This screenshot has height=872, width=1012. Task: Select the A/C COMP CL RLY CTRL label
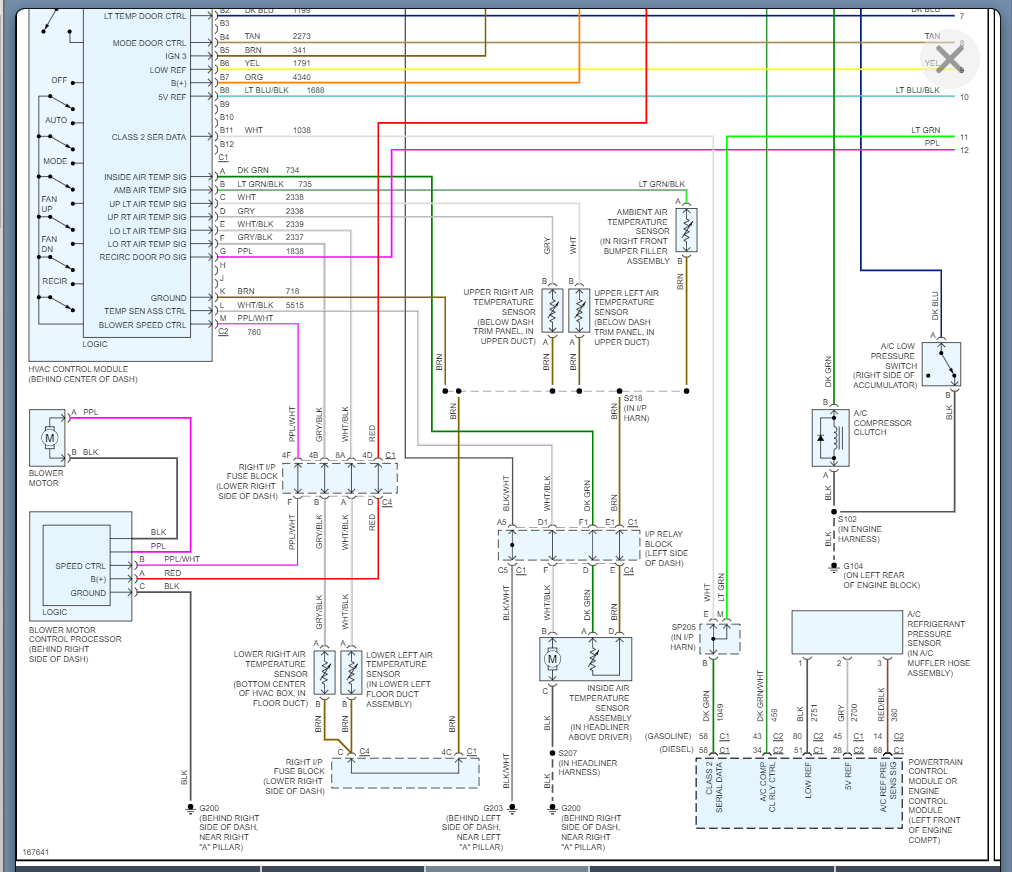[767, 787]
